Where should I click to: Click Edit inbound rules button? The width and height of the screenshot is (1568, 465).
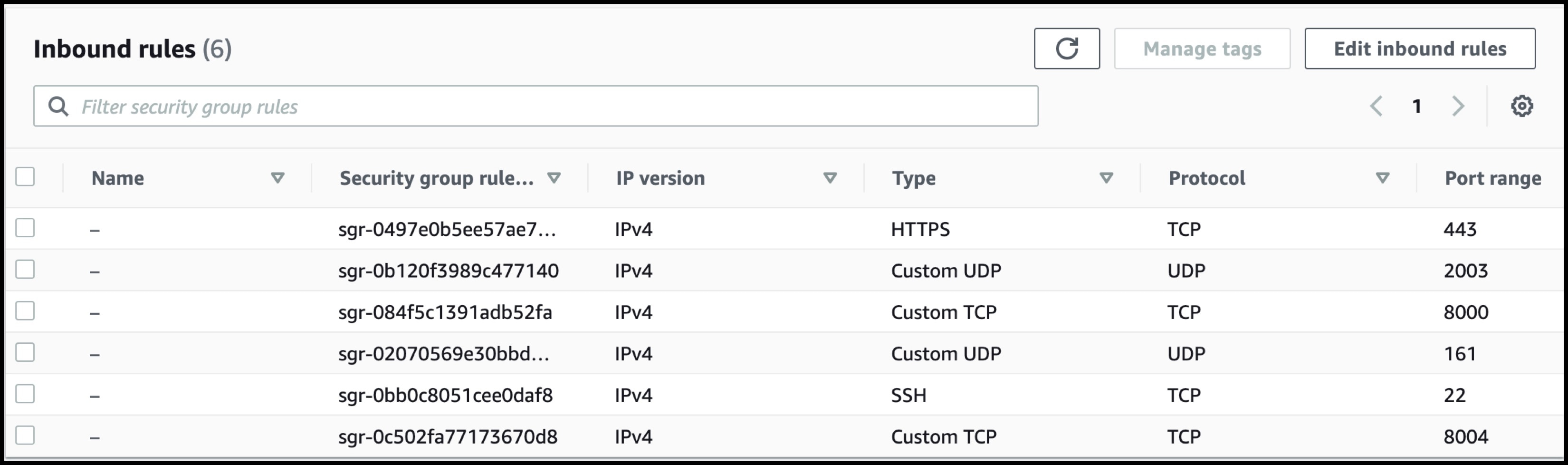[x=1419, y=49]
